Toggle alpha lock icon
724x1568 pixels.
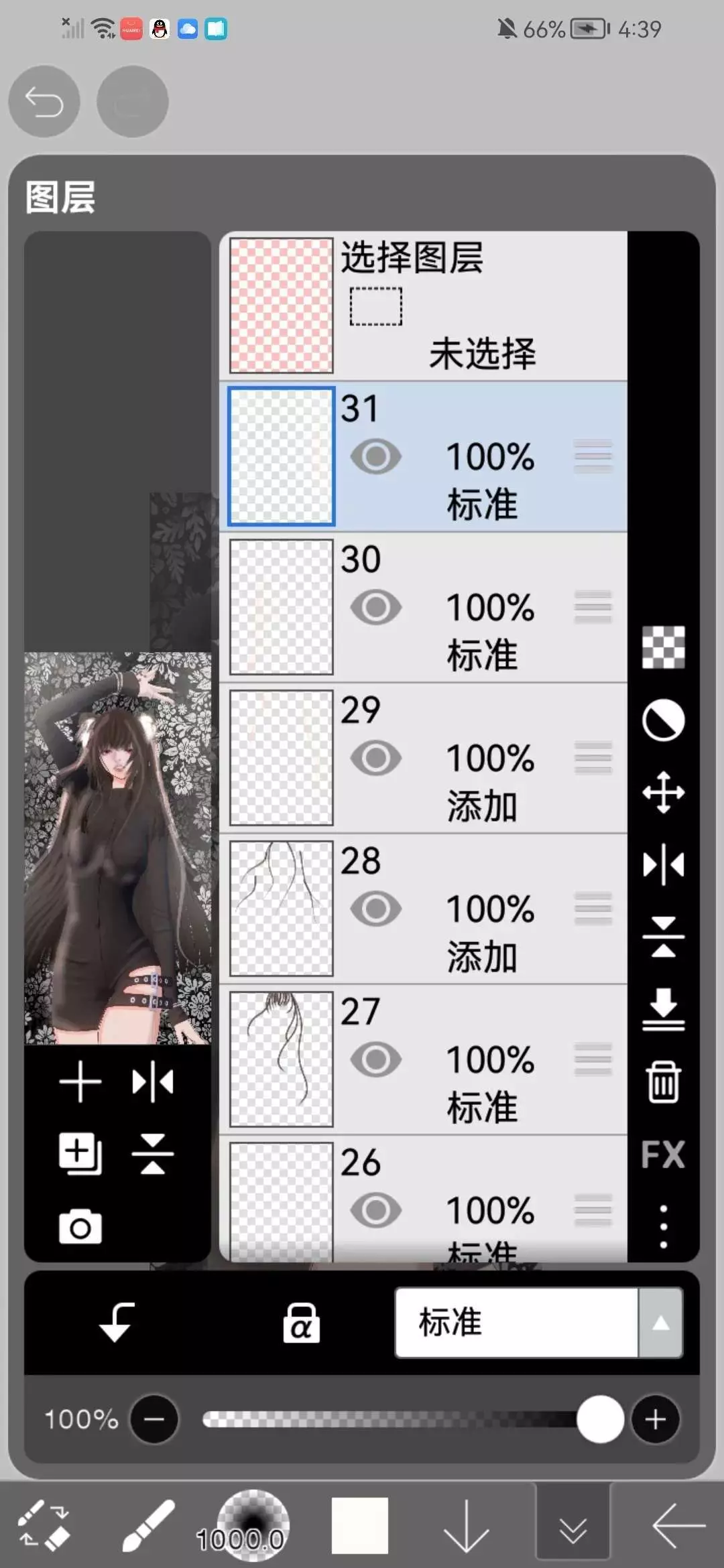pos(301,1323)
